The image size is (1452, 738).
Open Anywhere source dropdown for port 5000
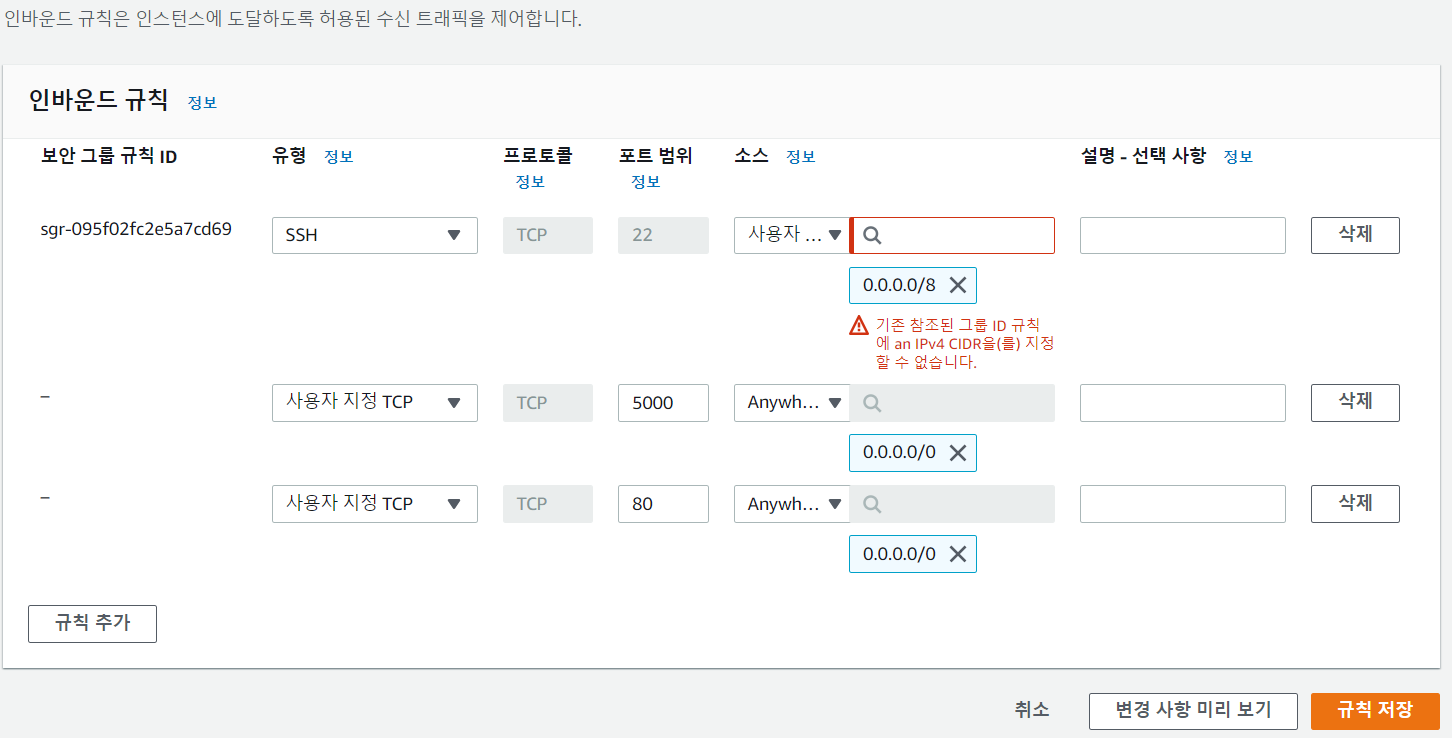tap(792, 402)
